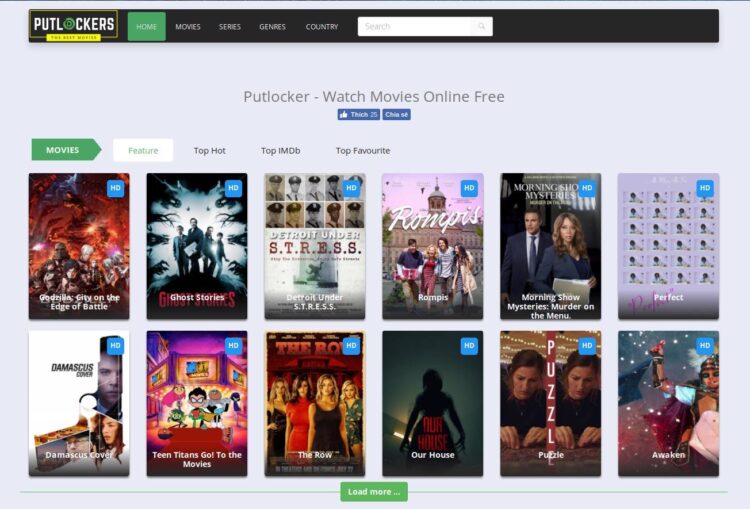Open Godzilla: City on the Edge of Battle

79,246
